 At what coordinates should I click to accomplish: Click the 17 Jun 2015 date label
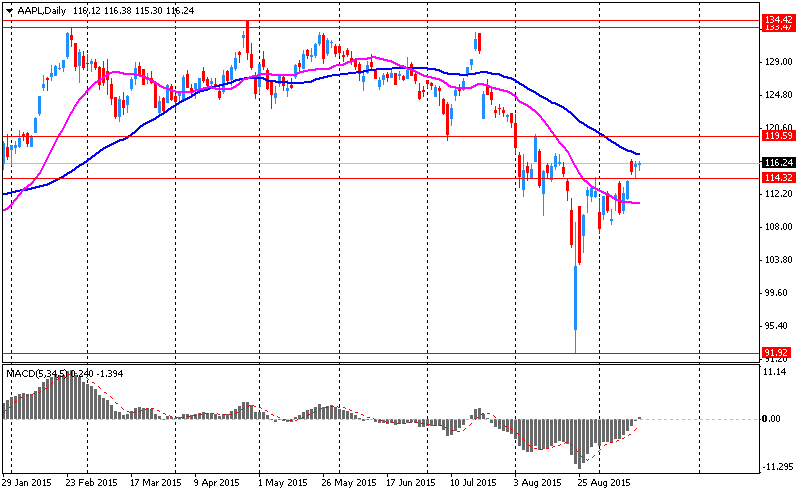pos(411,482)
